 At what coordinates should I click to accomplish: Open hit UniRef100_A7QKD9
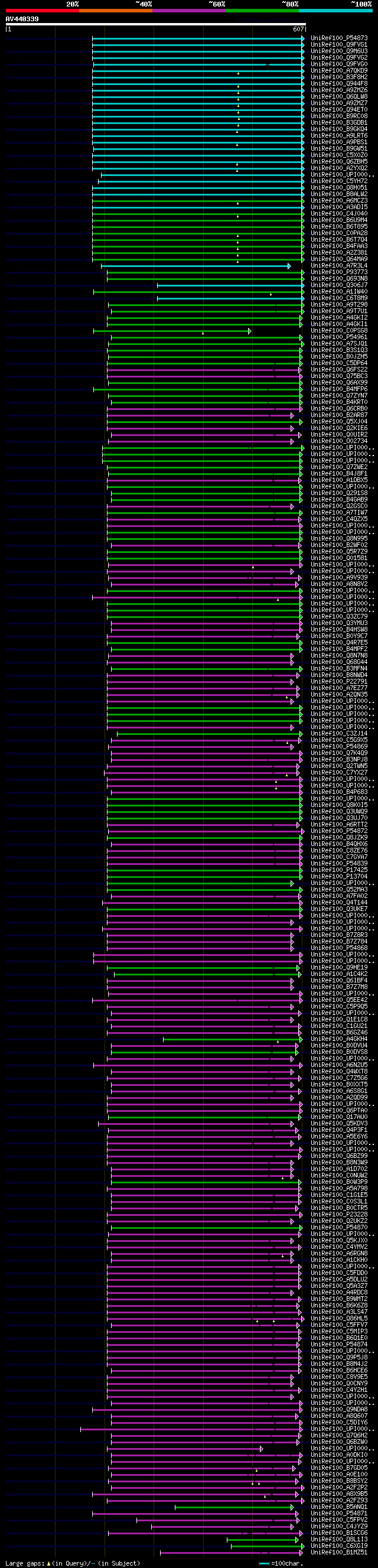339,71
